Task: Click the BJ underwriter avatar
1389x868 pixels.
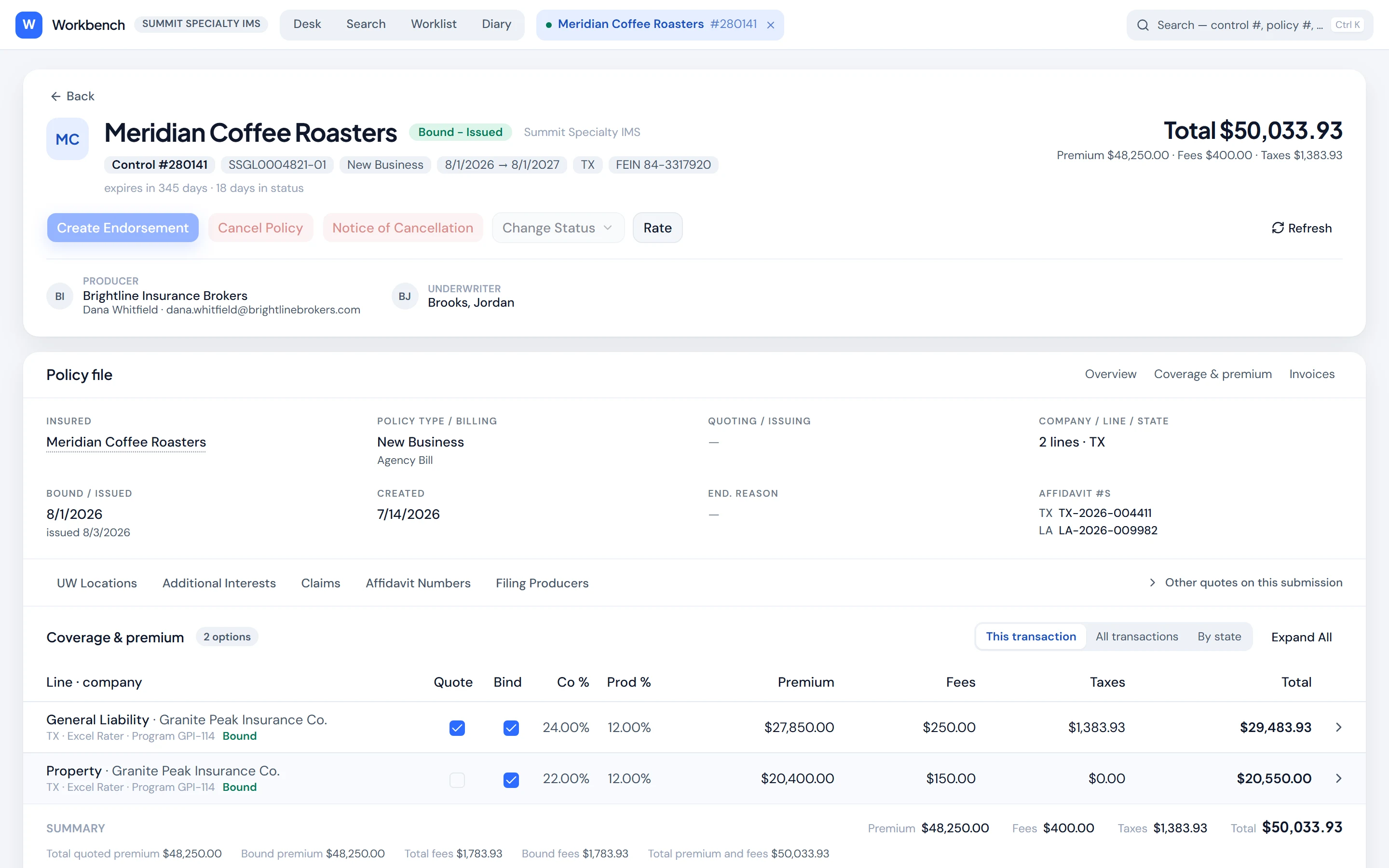Action: tap(405, 296)
